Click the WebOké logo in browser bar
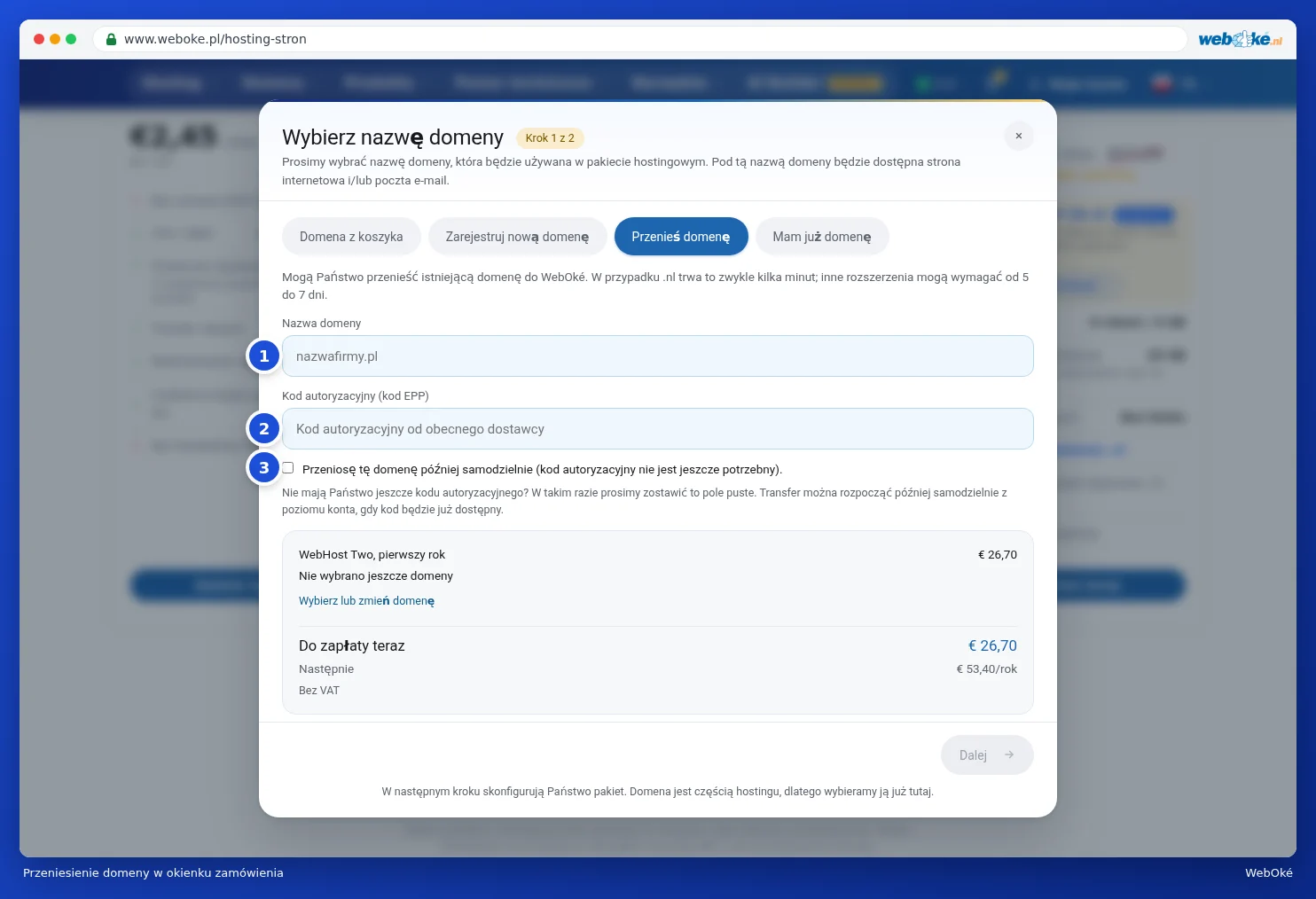The width and height of the screenshot is (1316, 899). pyautogui.click(x=1240, y=39)
